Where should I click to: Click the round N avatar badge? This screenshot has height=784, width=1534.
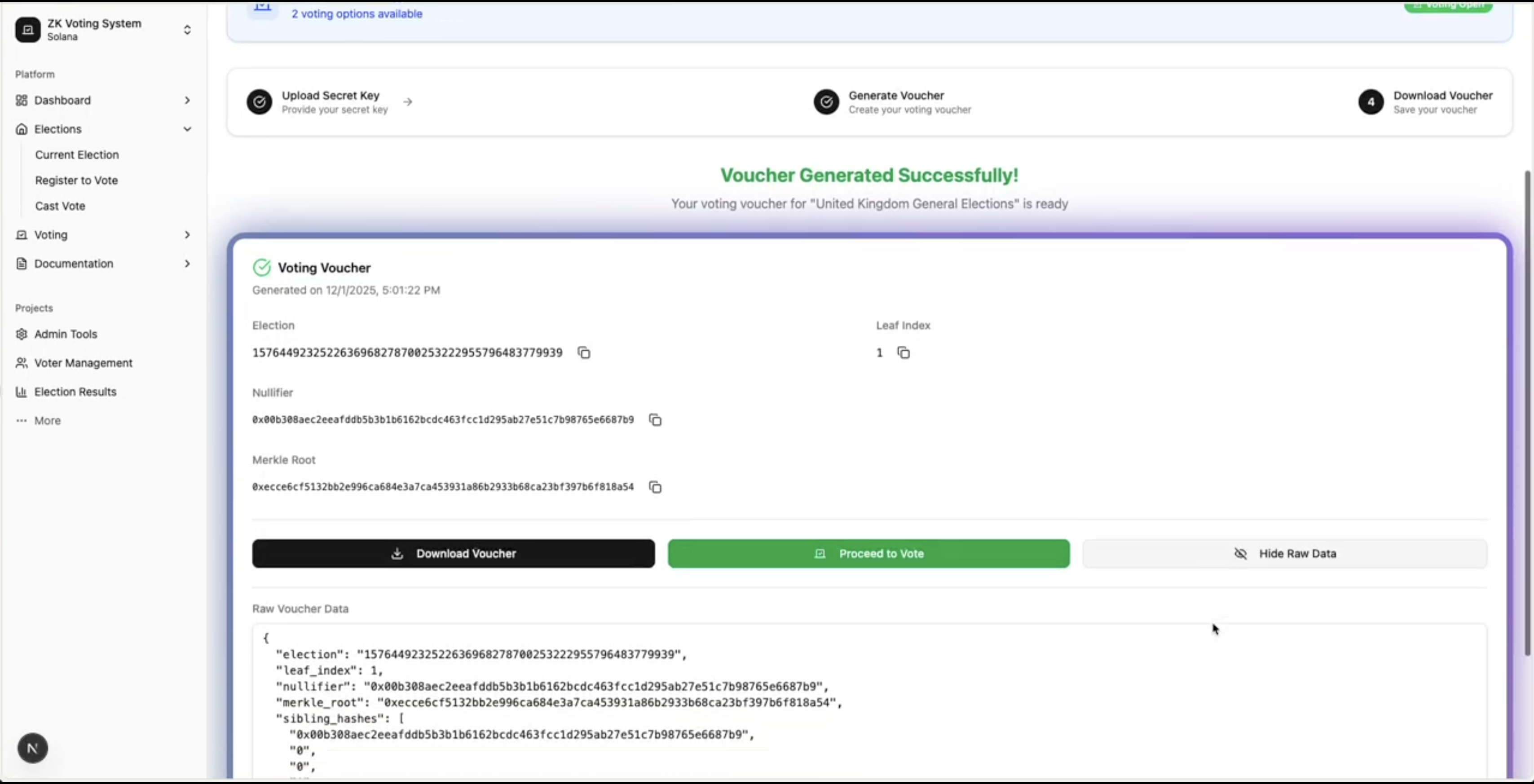33,748
